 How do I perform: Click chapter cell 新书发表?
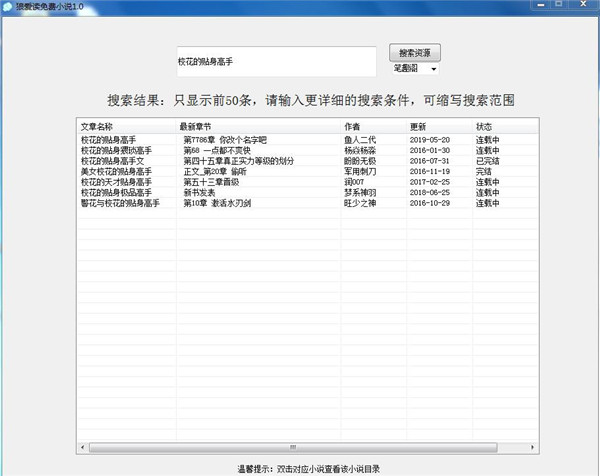(x=199, y=192)
